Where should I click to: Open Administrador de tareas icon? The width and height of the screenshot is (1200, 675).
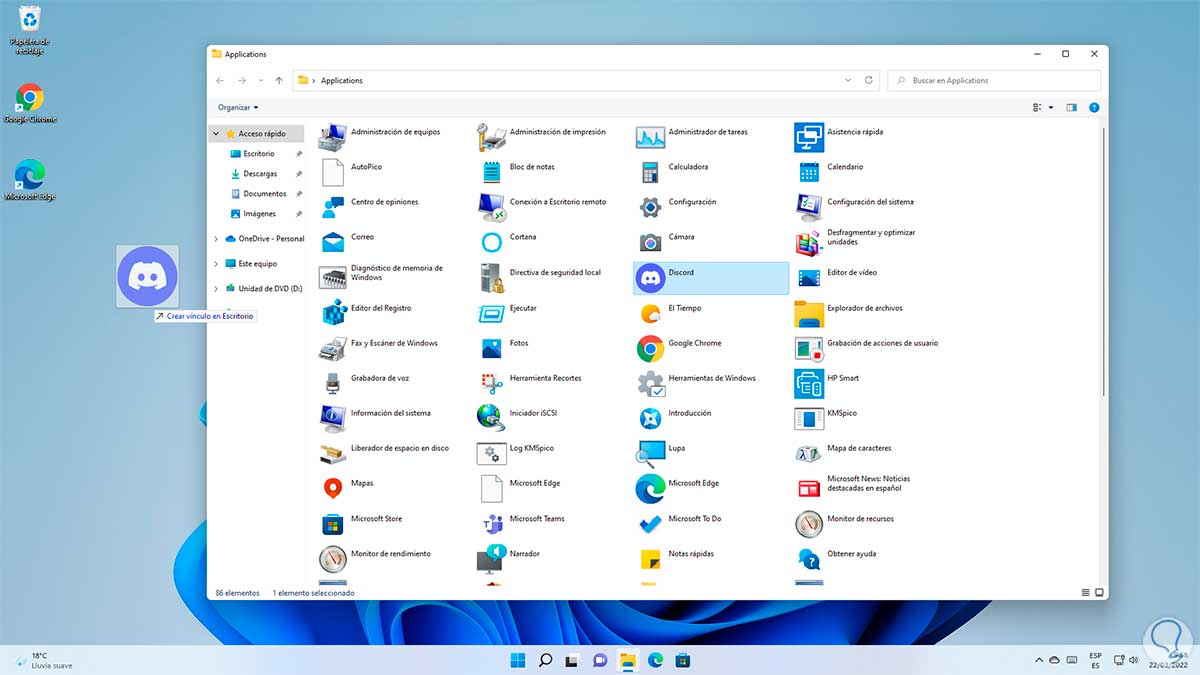[x=651, y=137]
